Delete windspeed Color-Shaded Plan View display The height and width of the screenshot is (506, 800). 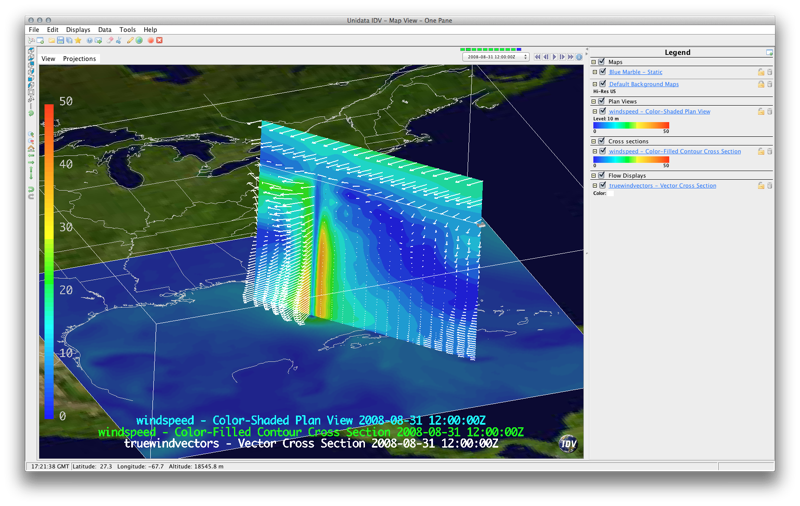[769, 112]
